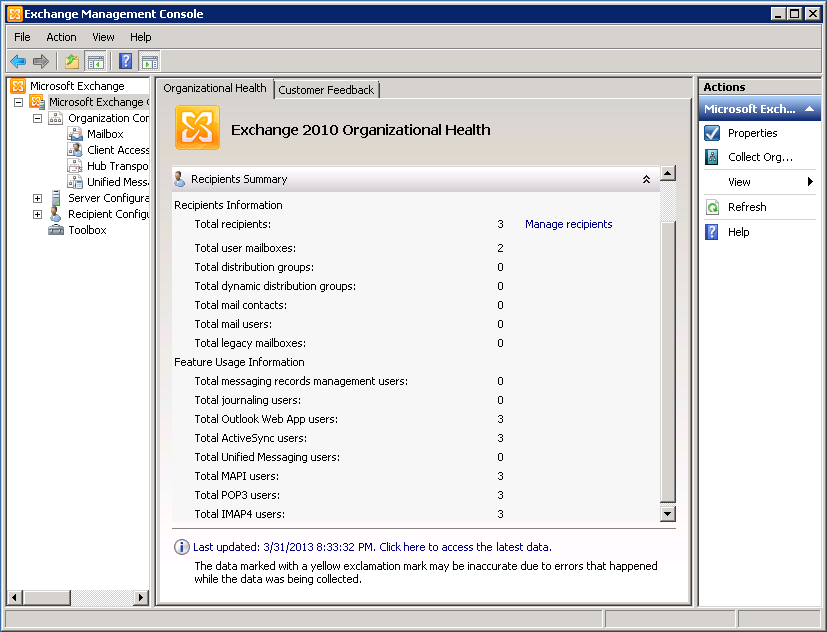Click the Up One Level folder icon

pyautogui.click(x=72, y=62)
